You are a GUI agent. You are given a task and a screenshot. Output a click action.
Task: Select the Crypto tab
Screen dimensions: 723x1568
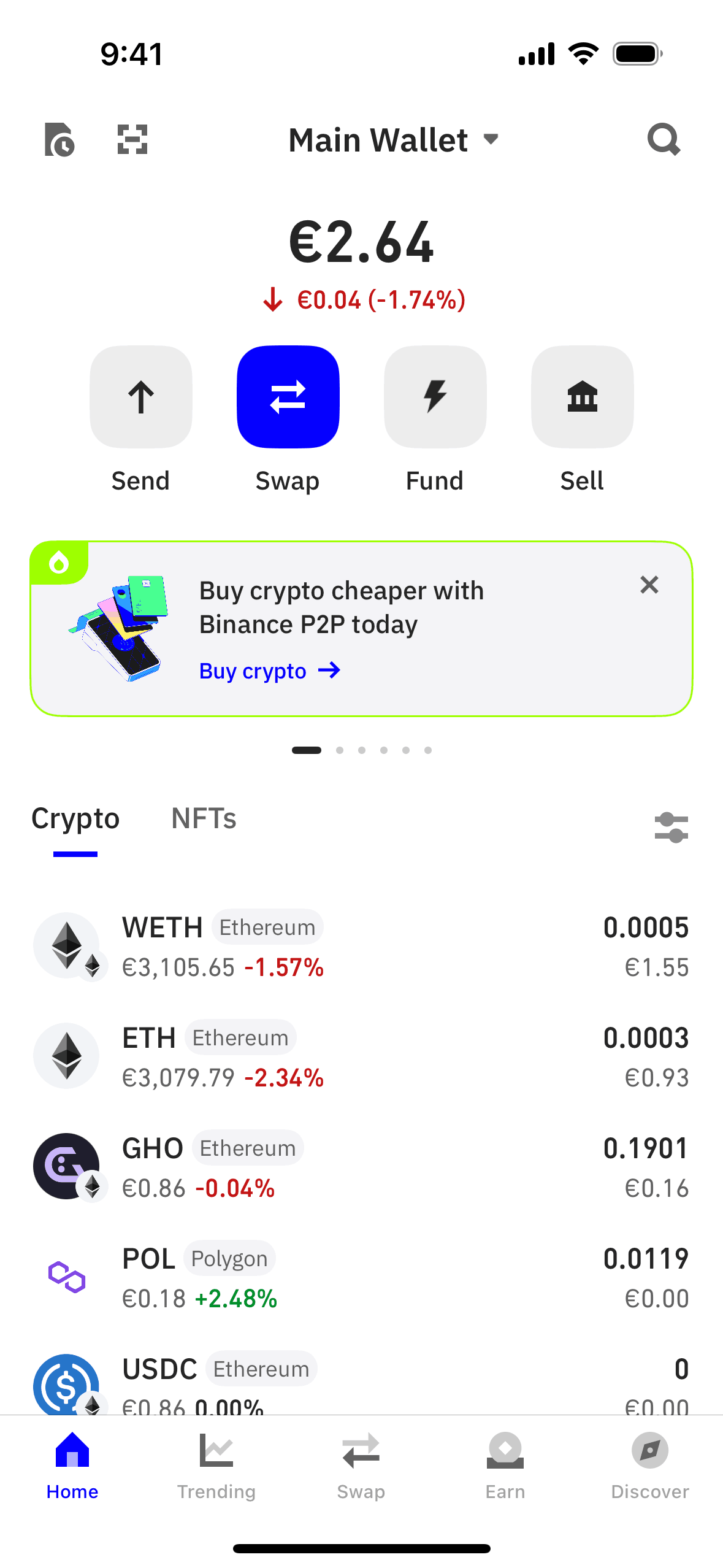pyautogui.click(x=75, y=818)
